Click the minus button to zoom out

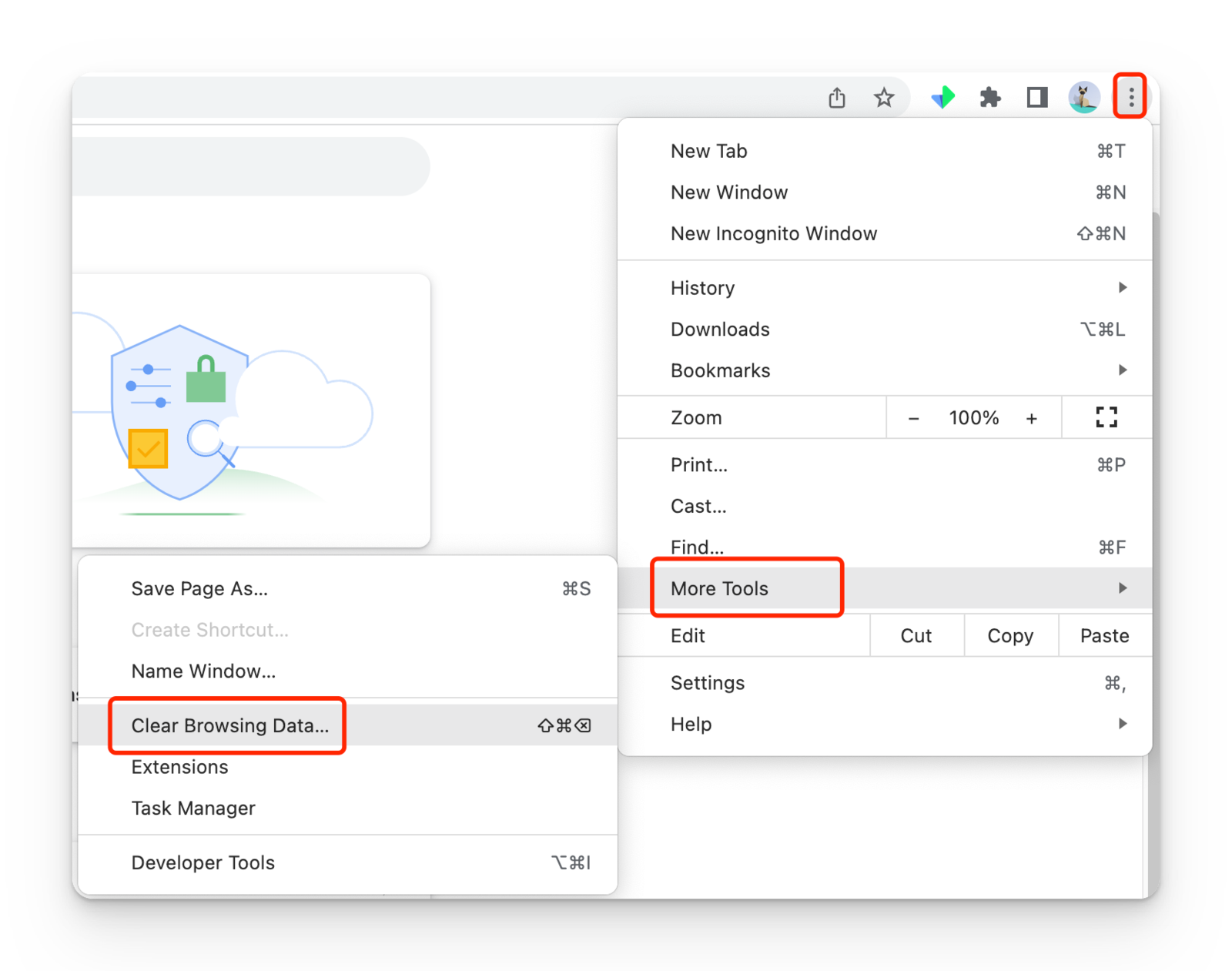pyautogui.click(x=914, y=417)
